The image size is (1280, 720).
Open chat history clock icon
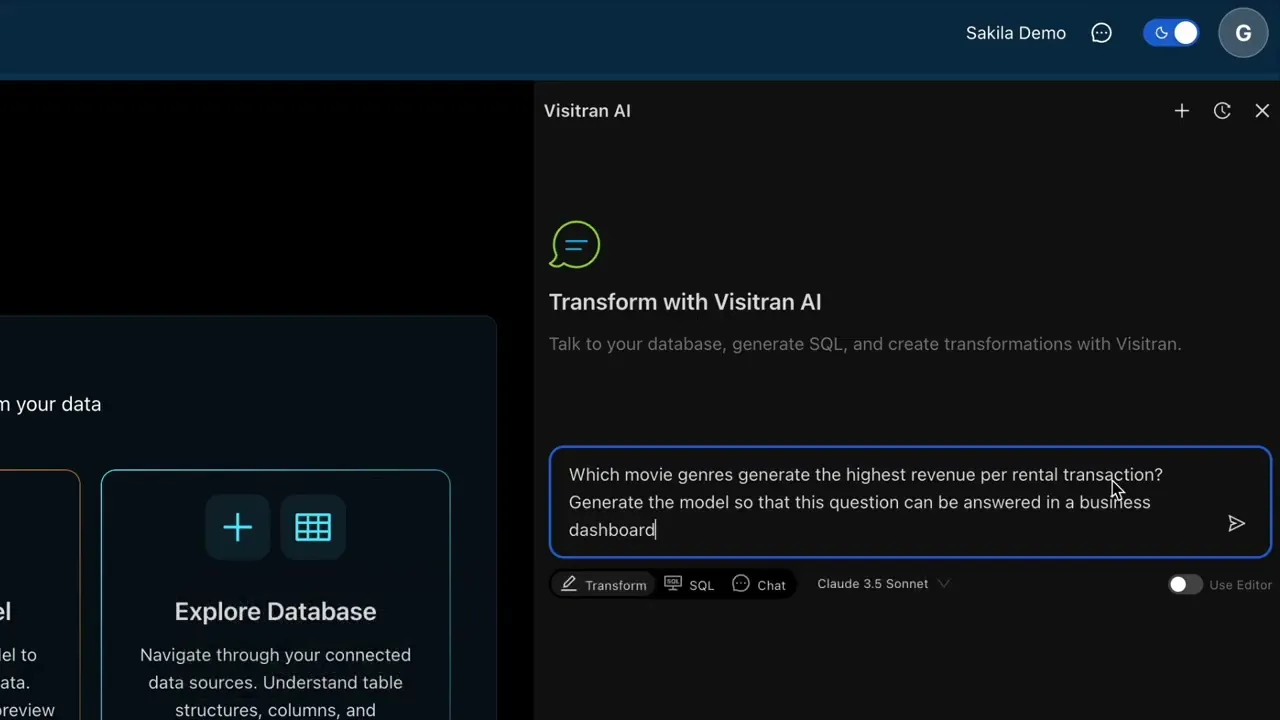(1222, 111)
